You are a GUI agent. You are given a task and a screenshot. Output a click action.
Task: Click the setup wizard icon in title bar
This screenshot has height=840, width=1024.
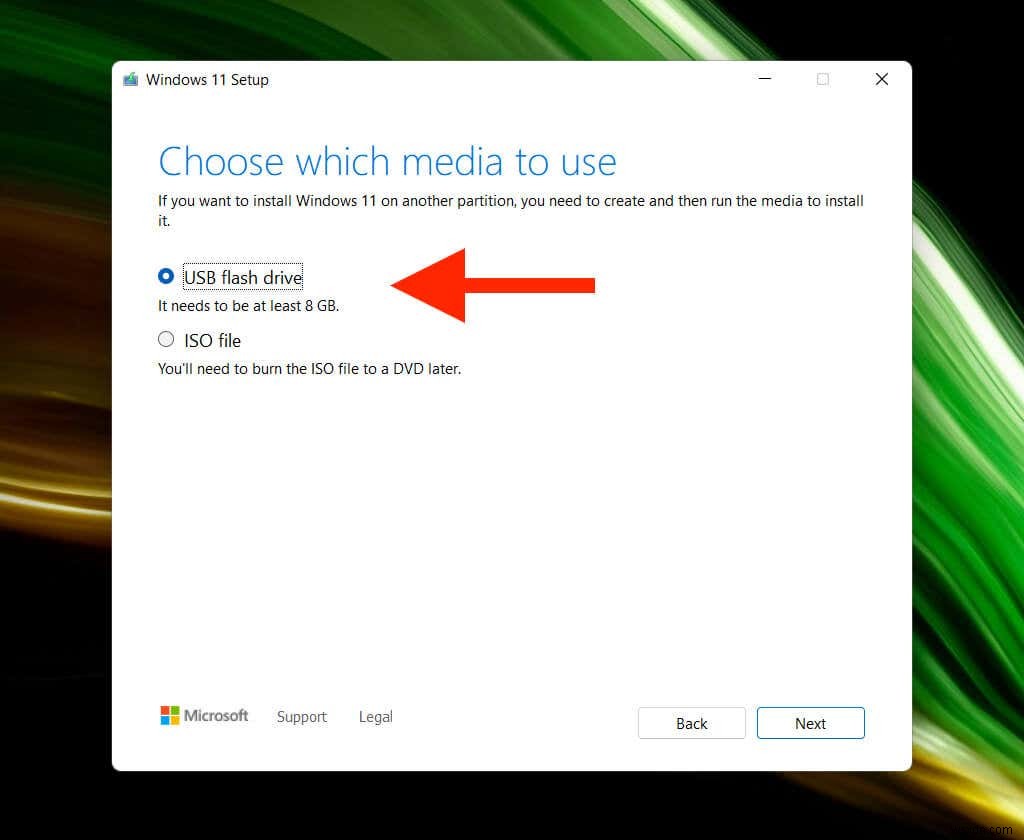click(x=130, y=78)
